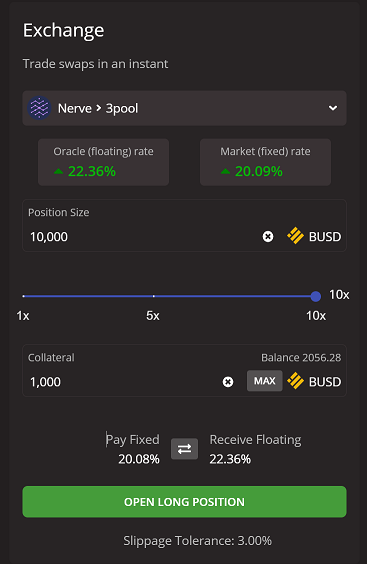
Task: Click the green arrow beside 20.09% market rate
Action: pyautogui.click(x=225, y=172)
